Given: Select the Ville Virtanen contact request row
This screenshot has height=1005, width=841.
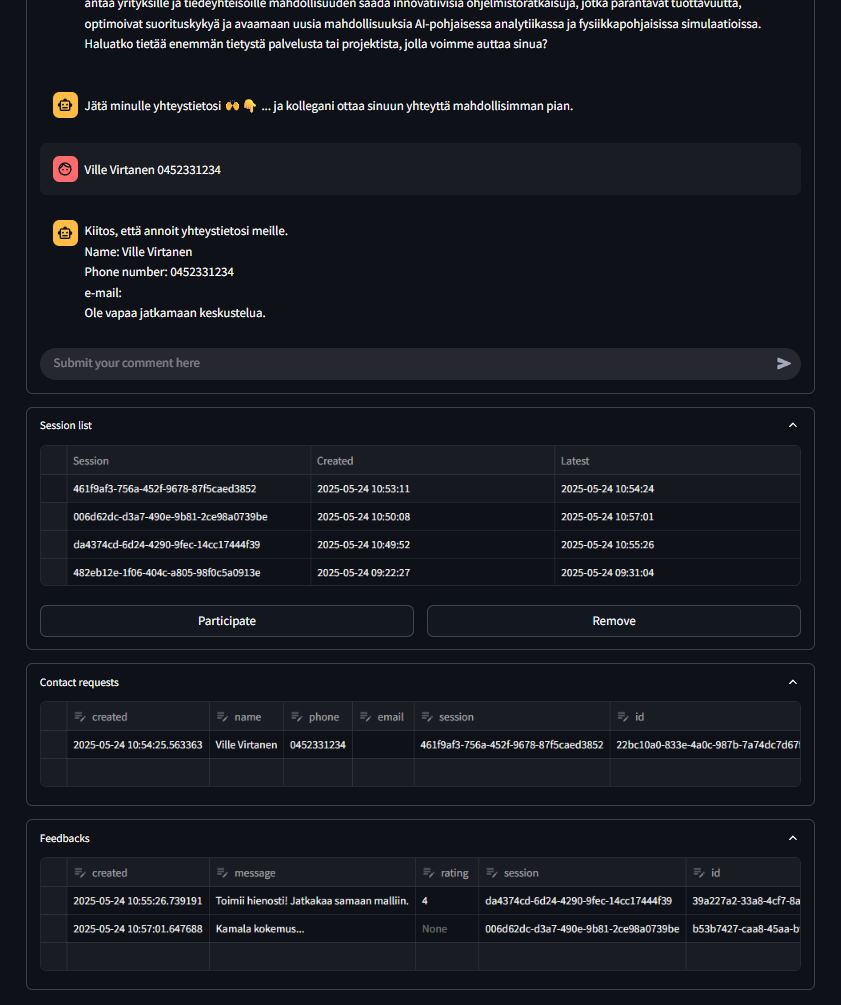Looking at the screenshot, I should pos(54,745).
